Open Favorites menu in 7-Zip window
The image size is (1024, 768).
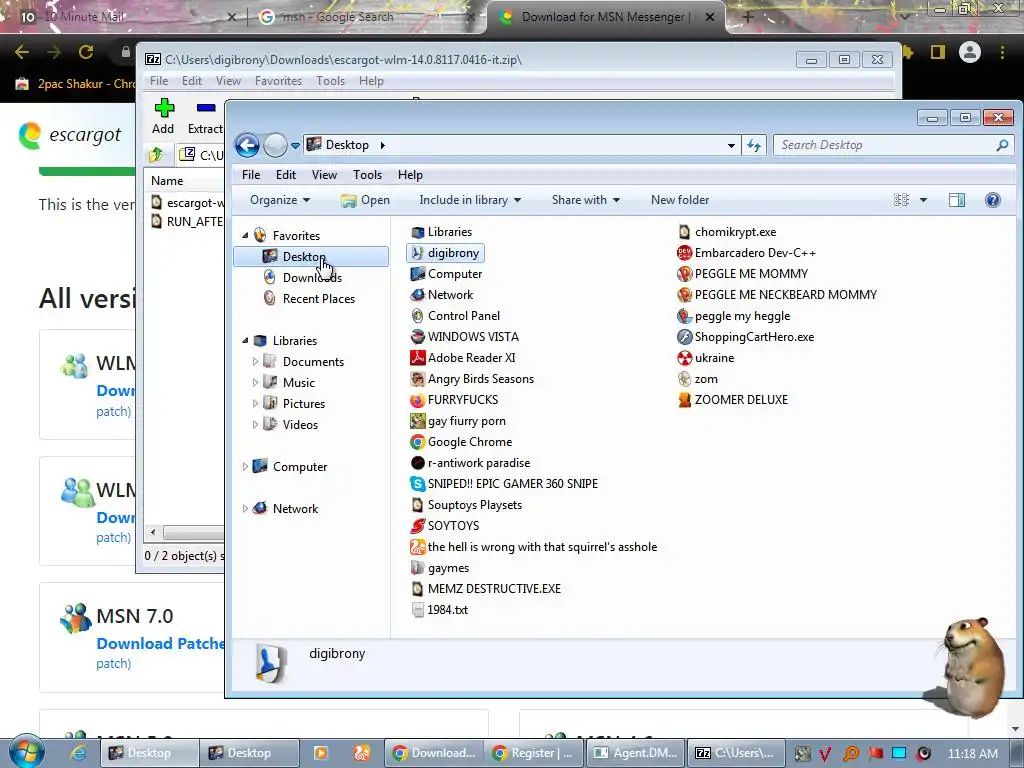click(278, 81)
